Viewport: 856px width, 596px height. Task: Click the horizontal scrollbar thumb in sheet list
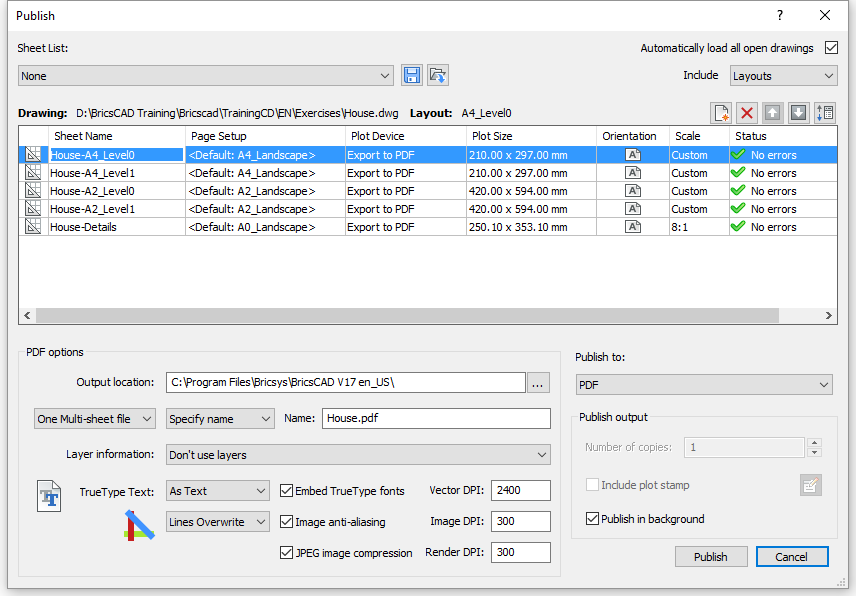pos(407,315)
